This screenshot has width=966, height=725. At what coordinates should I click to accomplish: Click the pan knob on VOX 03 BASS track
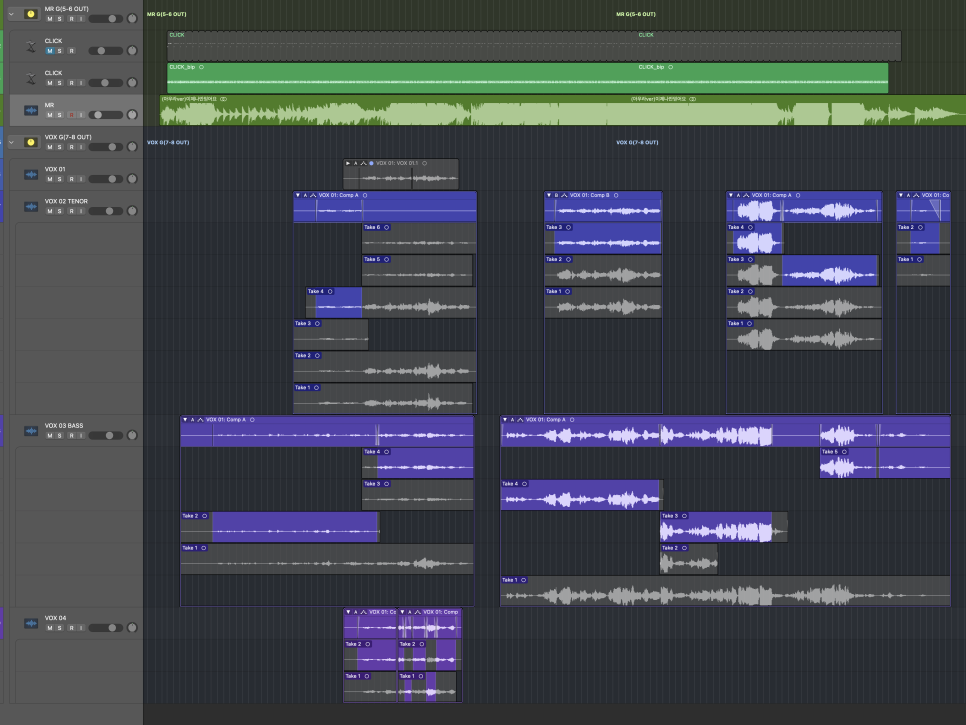[132, 435]
